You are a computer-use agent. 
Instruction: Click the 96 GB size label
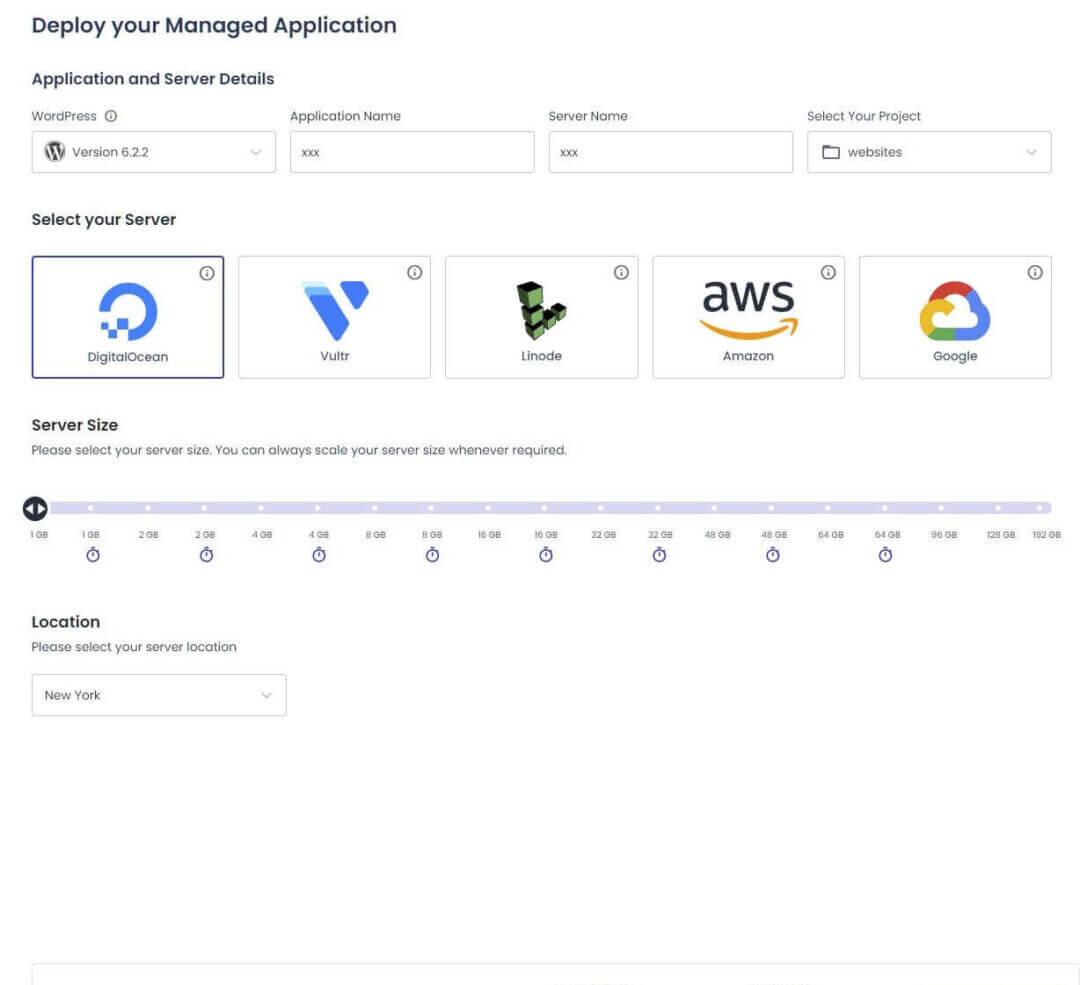tap(944, 535)
